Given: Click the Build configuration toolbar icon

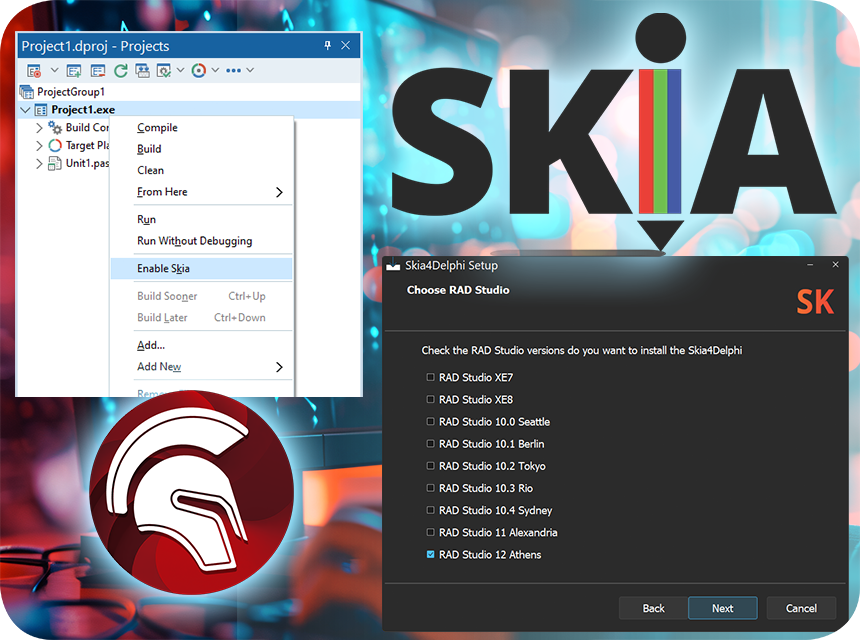Looking at the screenshot, I should coord(163,70).
